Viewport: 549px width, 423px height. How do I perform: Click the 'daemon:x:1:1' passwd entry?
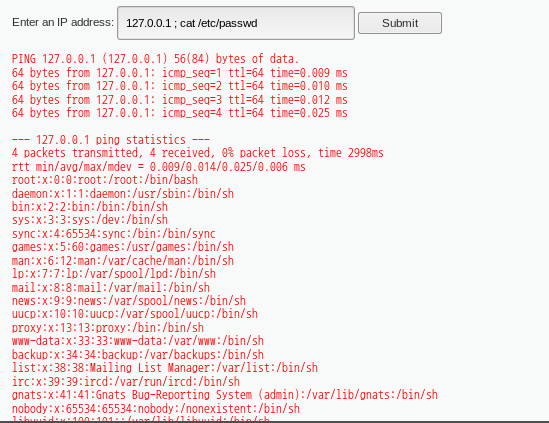click(x=123, y=194)
